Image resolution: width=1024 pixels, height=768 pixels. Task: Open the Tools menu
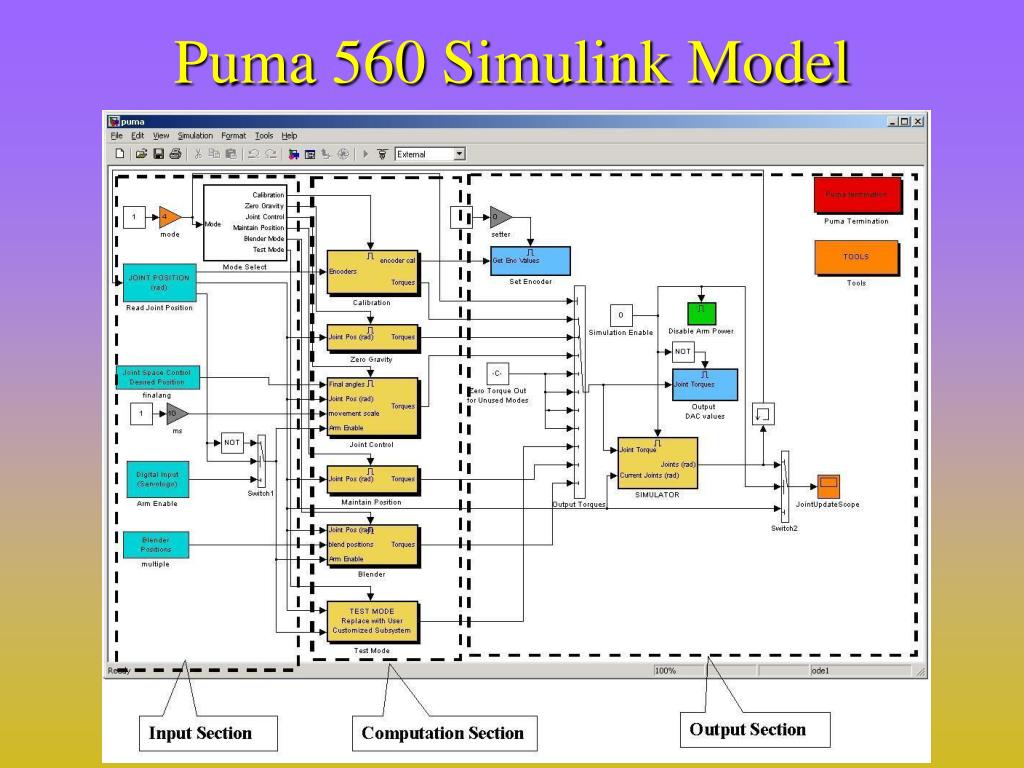pyautogui.click(x=264, y=136)
